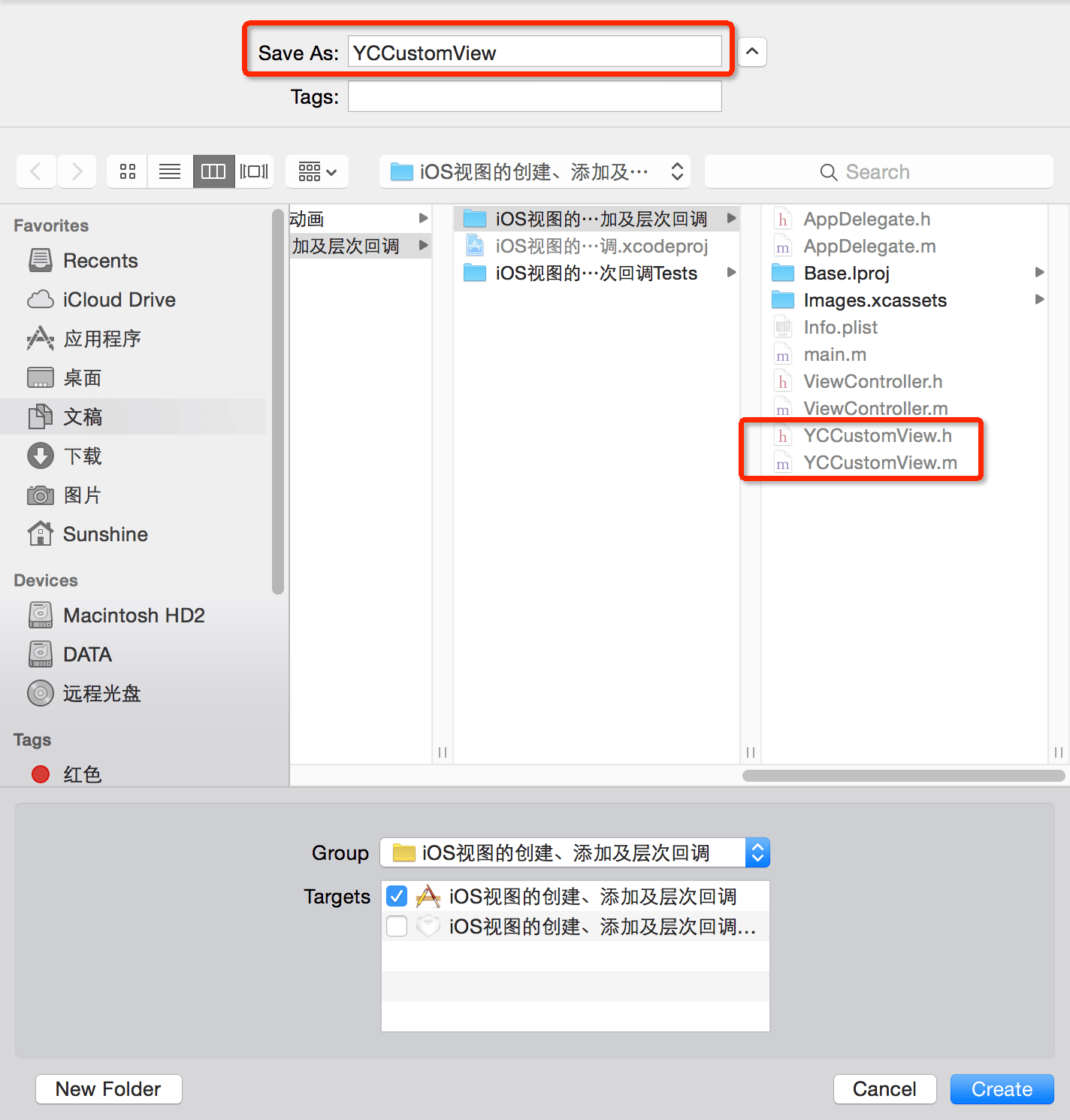
Task: Open the folder path popup menu
Action: pos(535,171)
